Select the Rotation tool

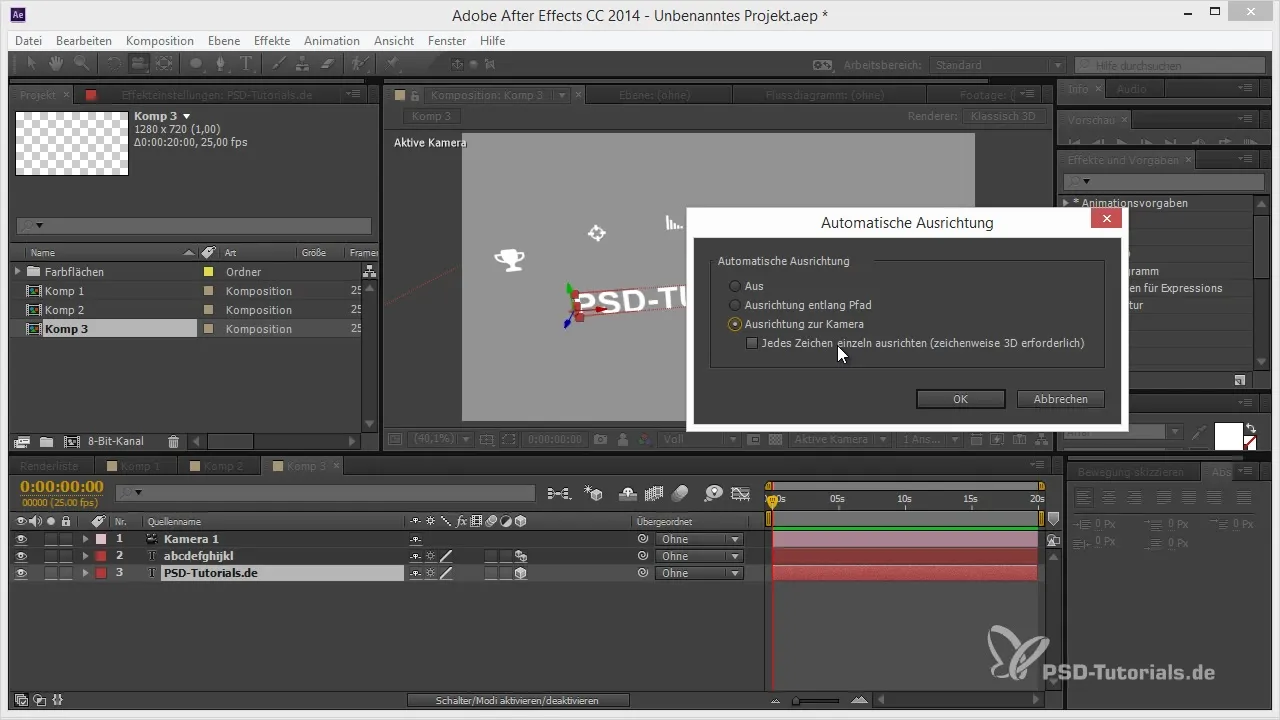coord(114,64)
